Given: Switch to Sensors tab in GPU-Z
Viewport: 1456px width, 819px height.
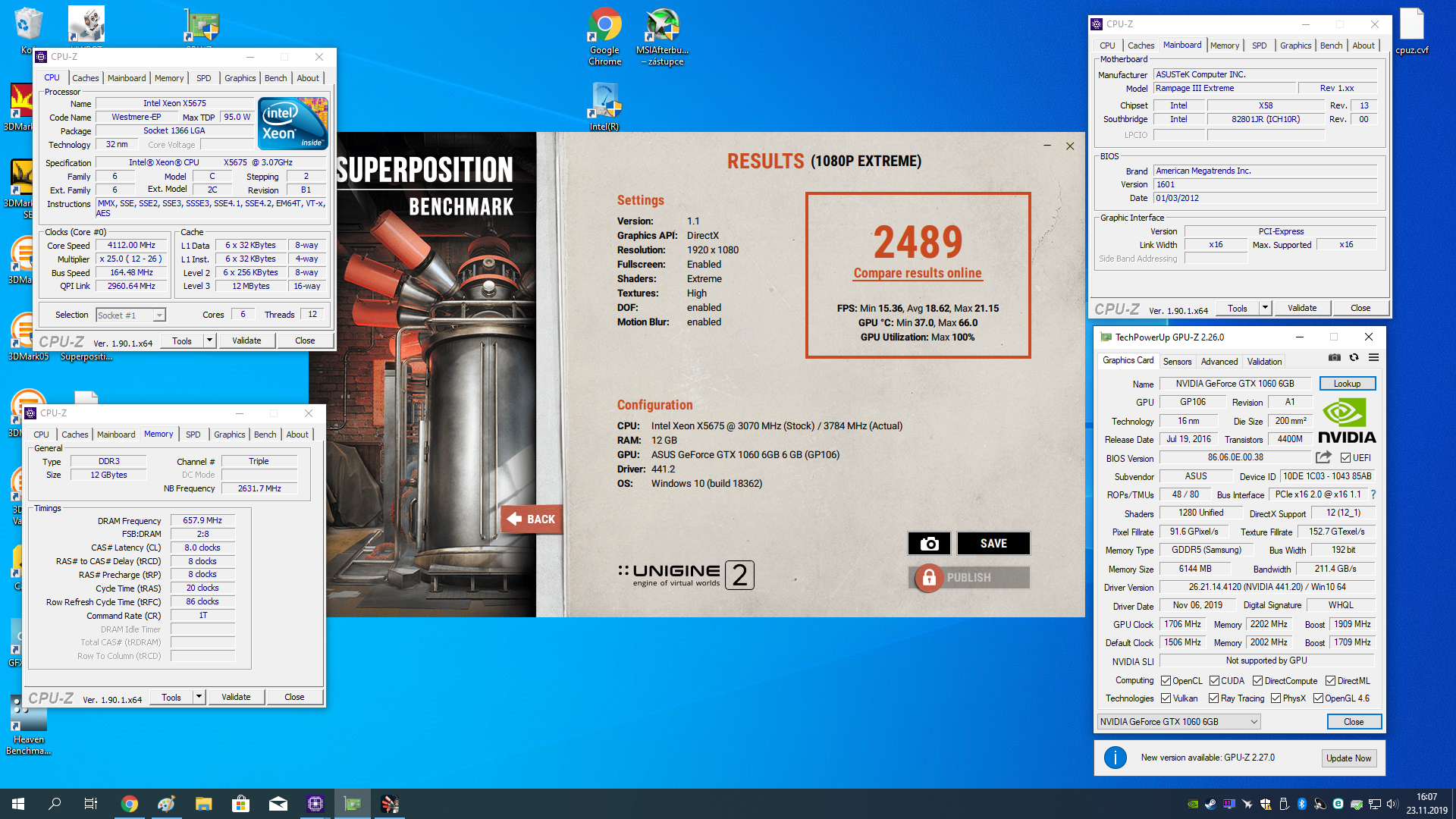Looking at the screenshot, I should [x=1177, y=362].
